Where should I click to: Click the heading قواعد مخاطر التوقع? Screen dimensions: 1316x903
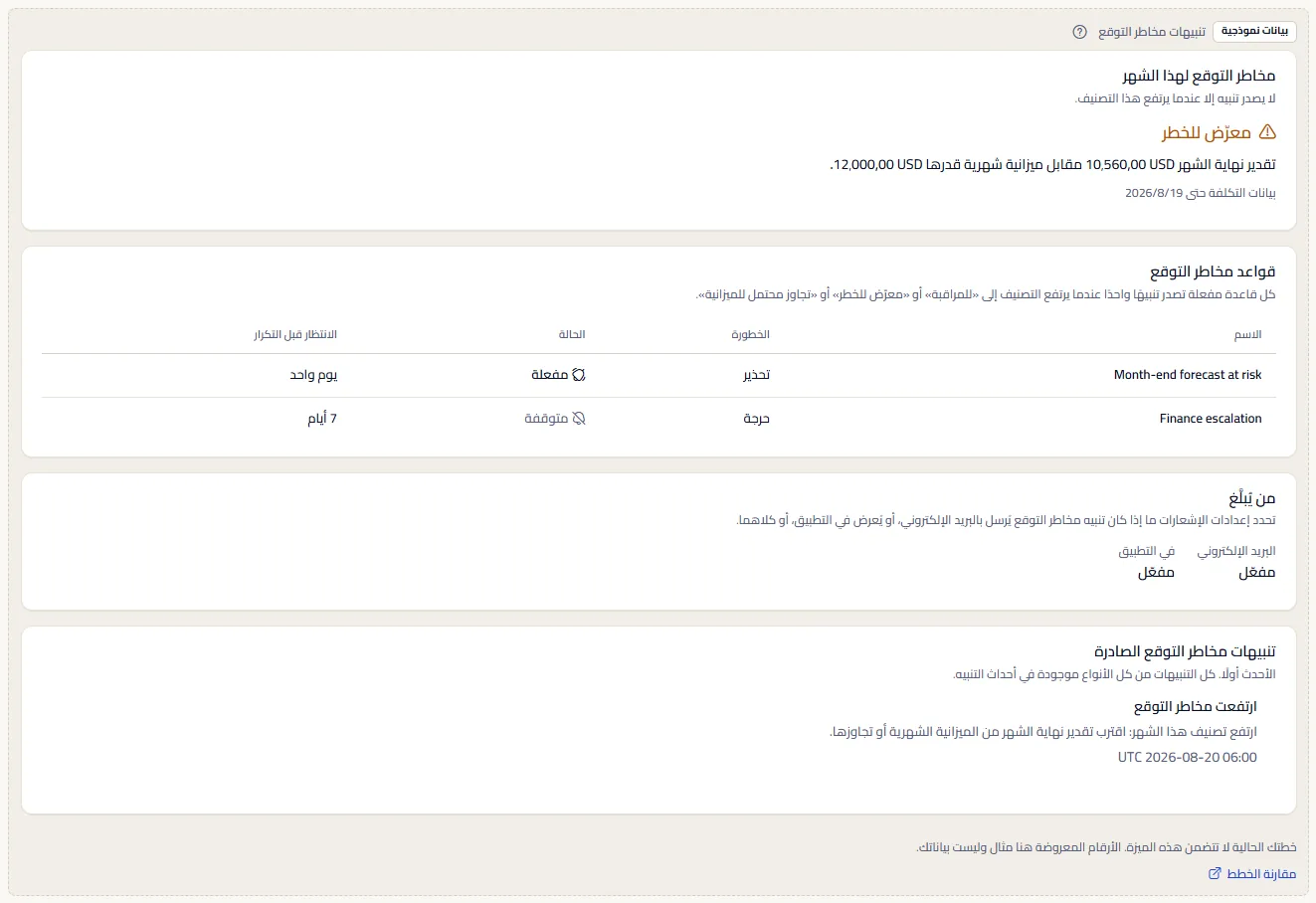pyautogui.click(x=1213, y=271)
